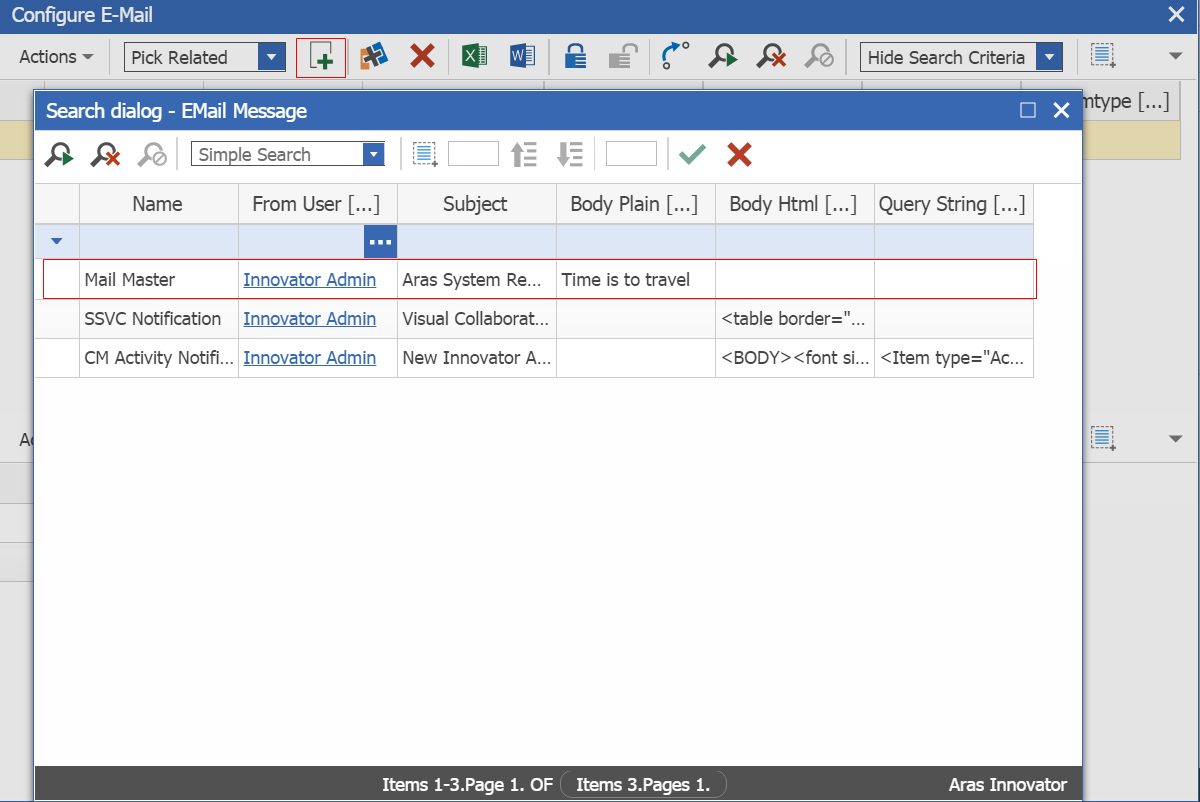
Task: Run the search in the Search dialog
Action: pyautogui.click(x=57, y=154)
